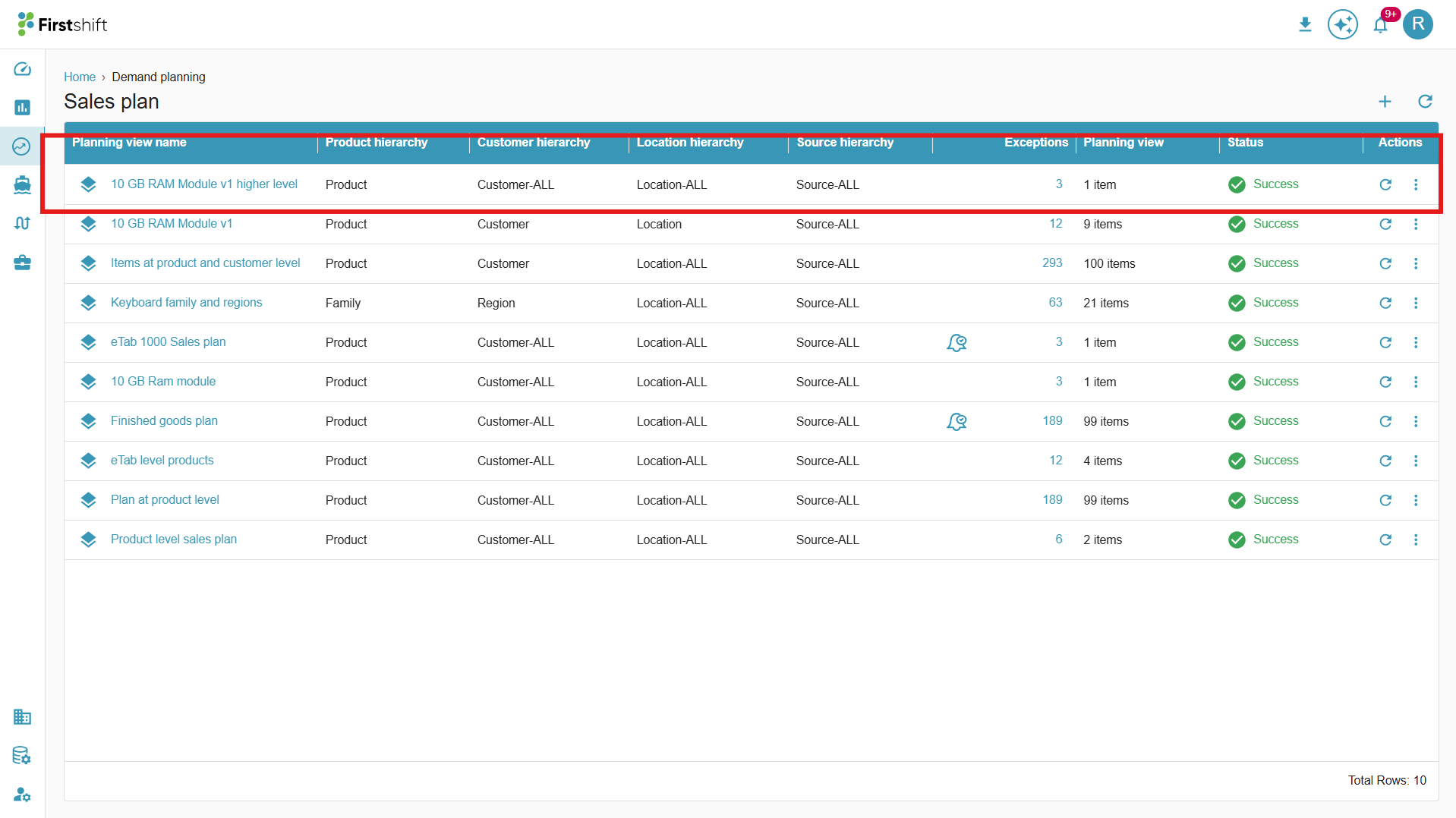
Task: Open the route arrows sidebar icon
Action: (22, 223)
